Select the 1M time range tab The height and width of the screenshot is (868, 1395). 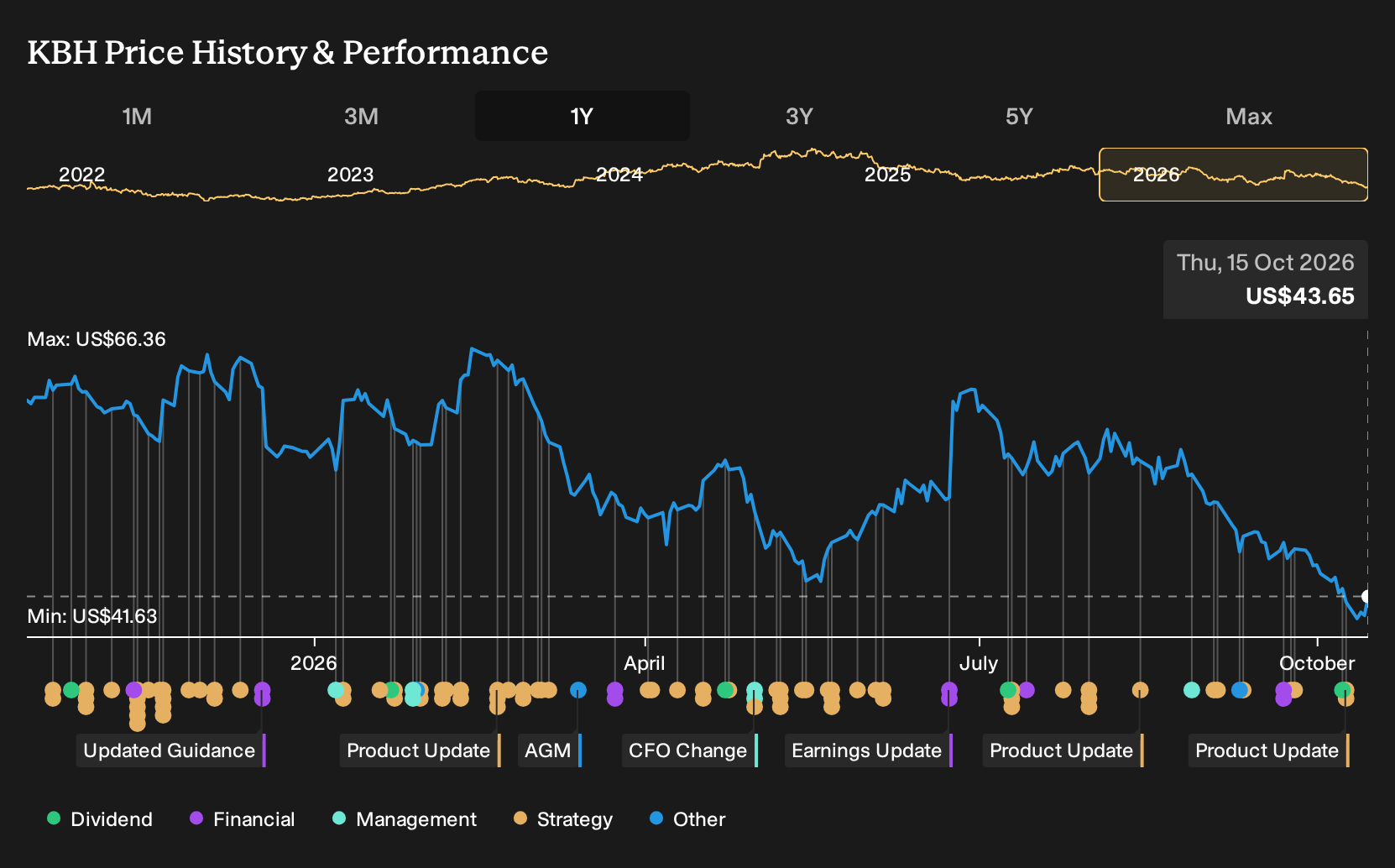[x=137, y=116]
